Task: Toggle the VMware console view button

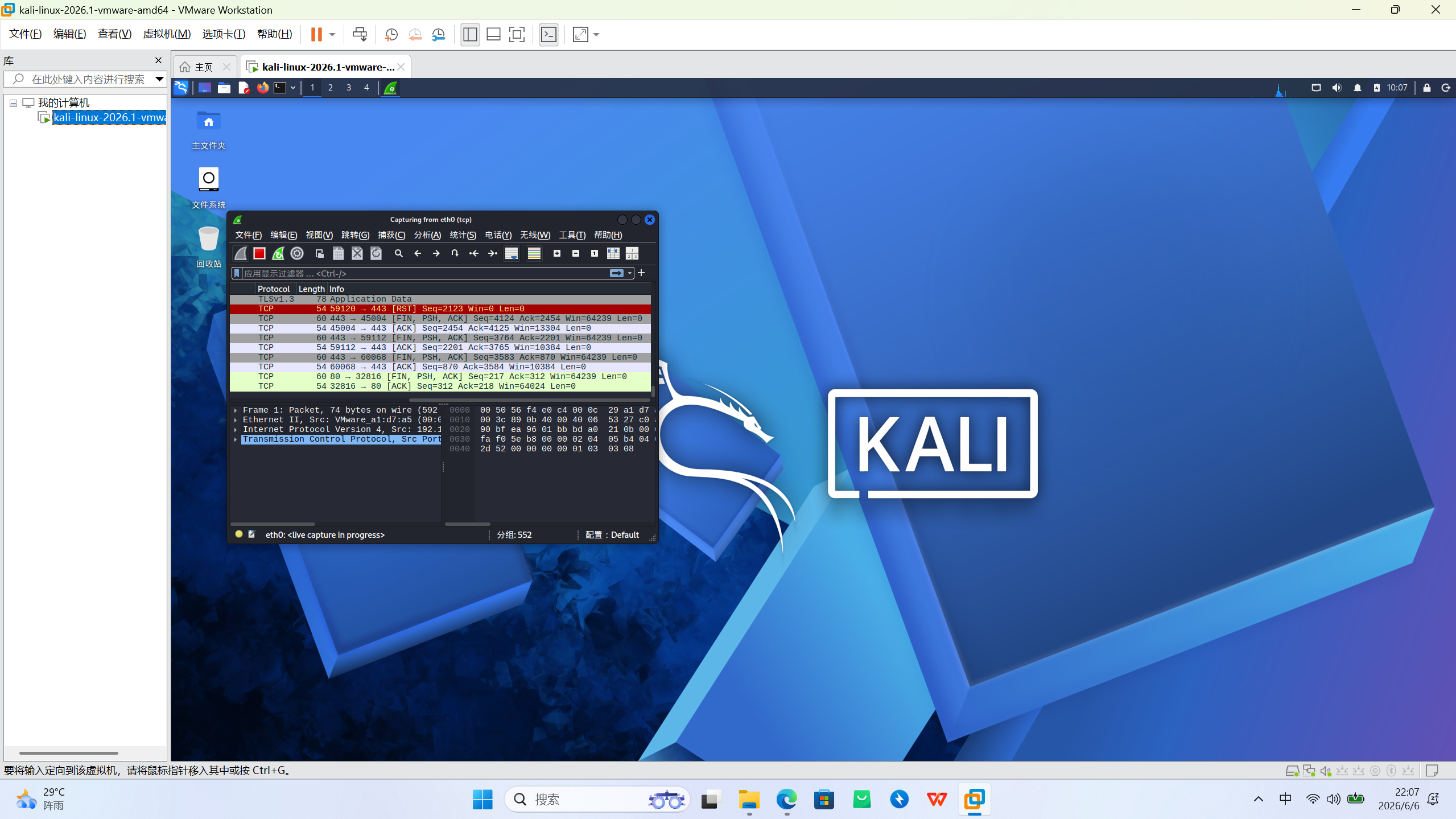Action: pos(548,35)
